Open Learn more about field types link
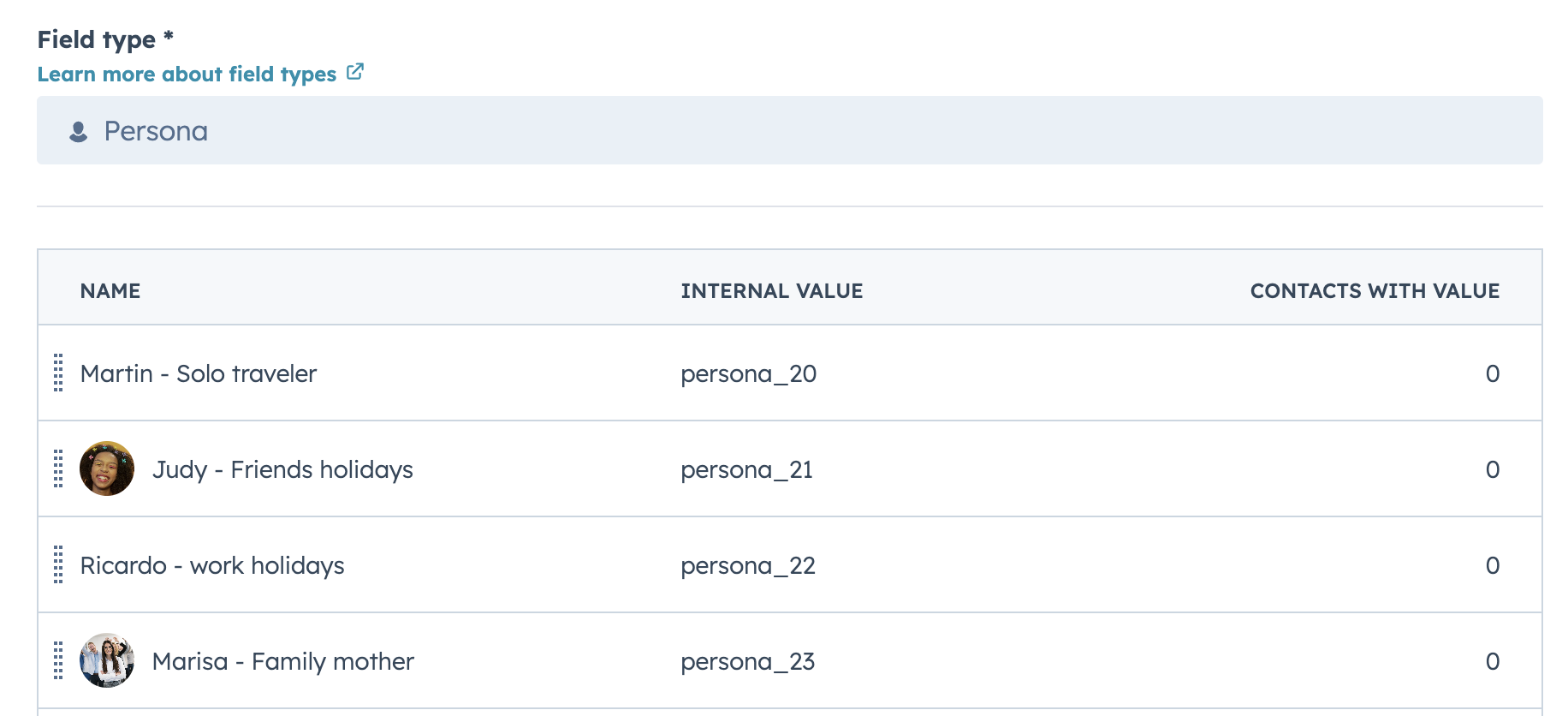Viewport: 1568px width, 716px height. tap(187, 75)
